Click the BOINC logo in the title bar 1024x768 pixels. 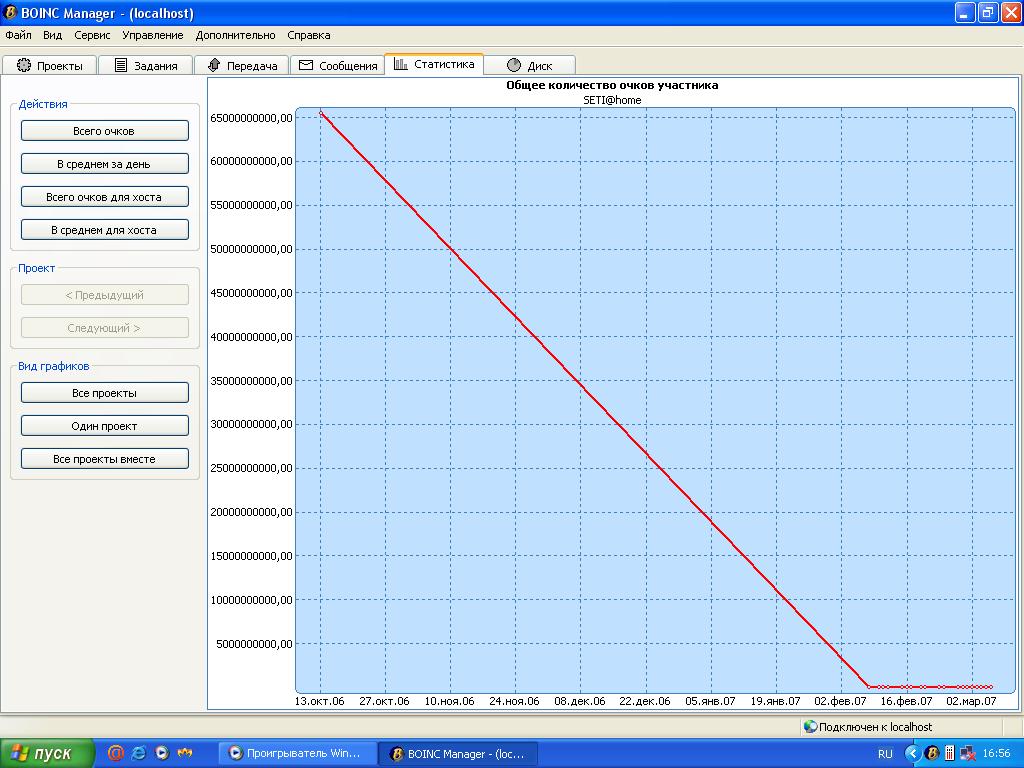coord(10,13)
